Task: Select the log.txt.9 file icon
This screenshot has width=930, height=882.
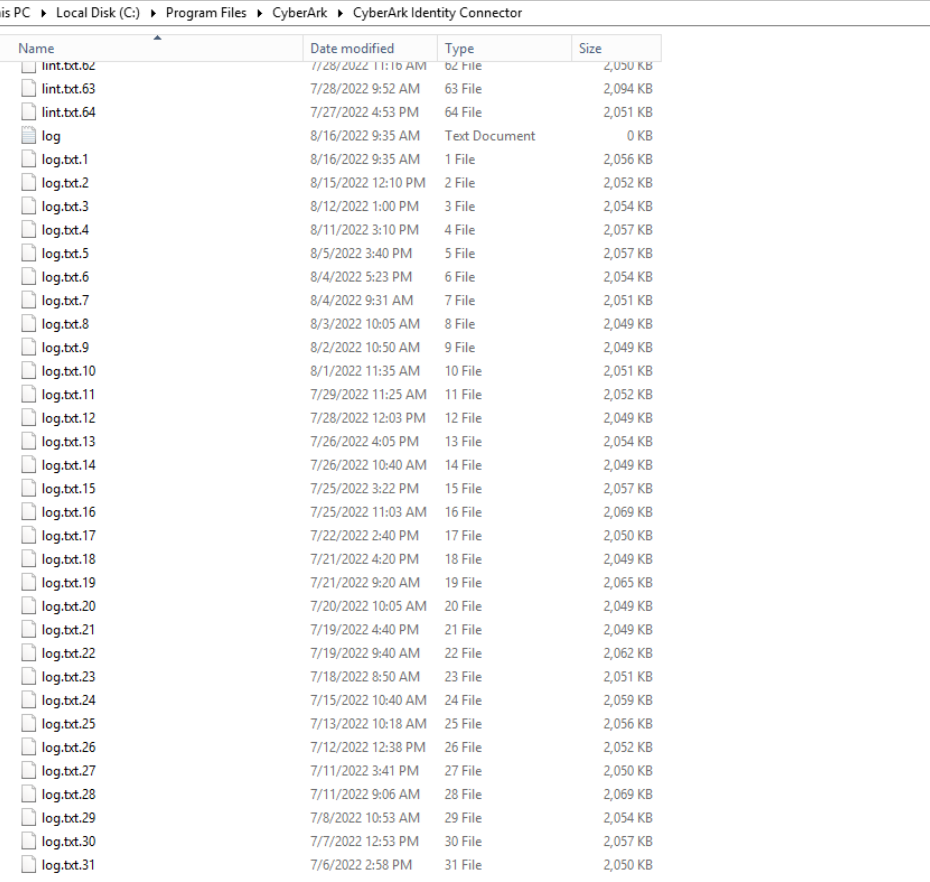Action: tap(29, 347)
